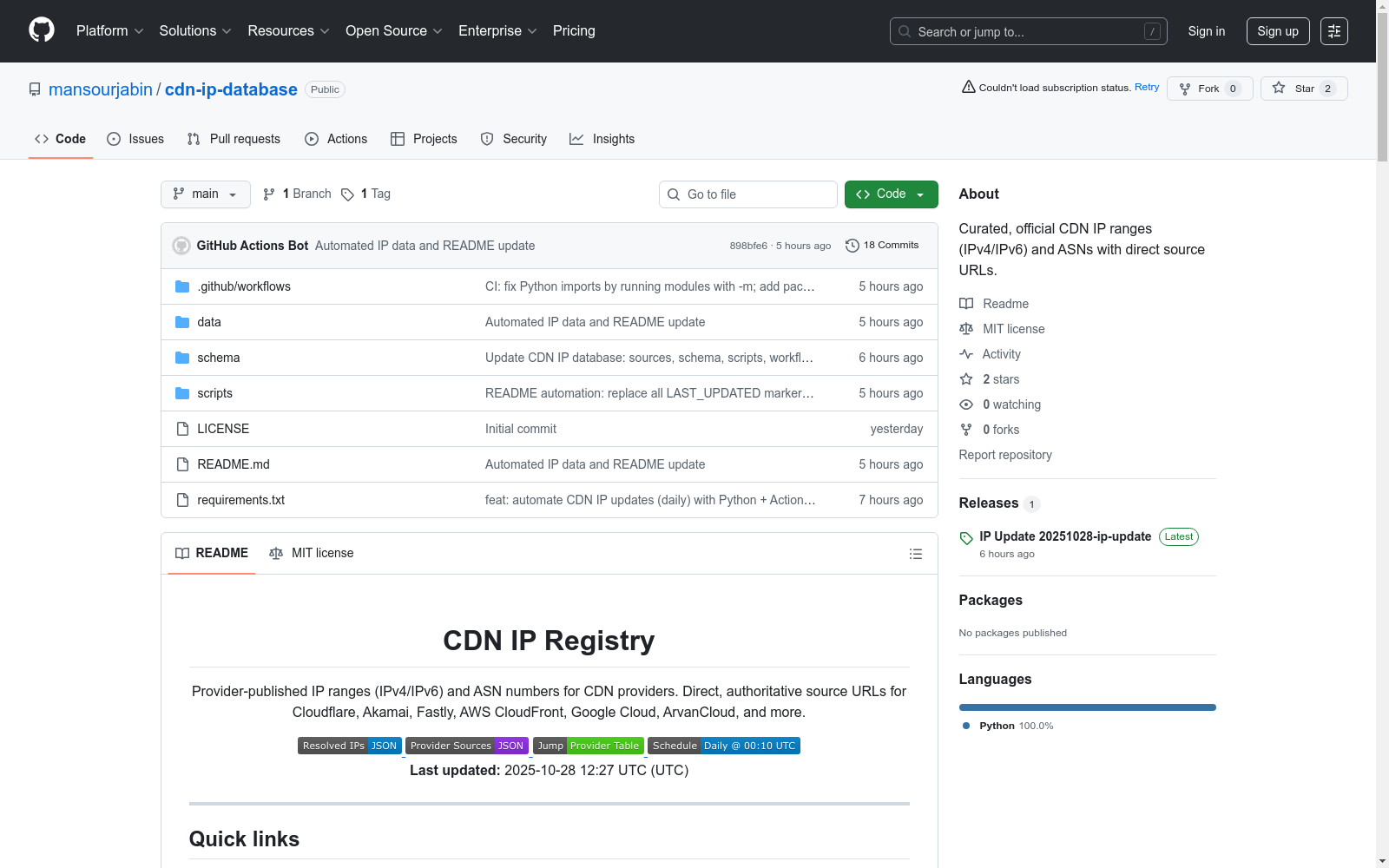Open the cdn-ip-database repository link
Screen dimensions: 1389x868
[x=231, y=89]
